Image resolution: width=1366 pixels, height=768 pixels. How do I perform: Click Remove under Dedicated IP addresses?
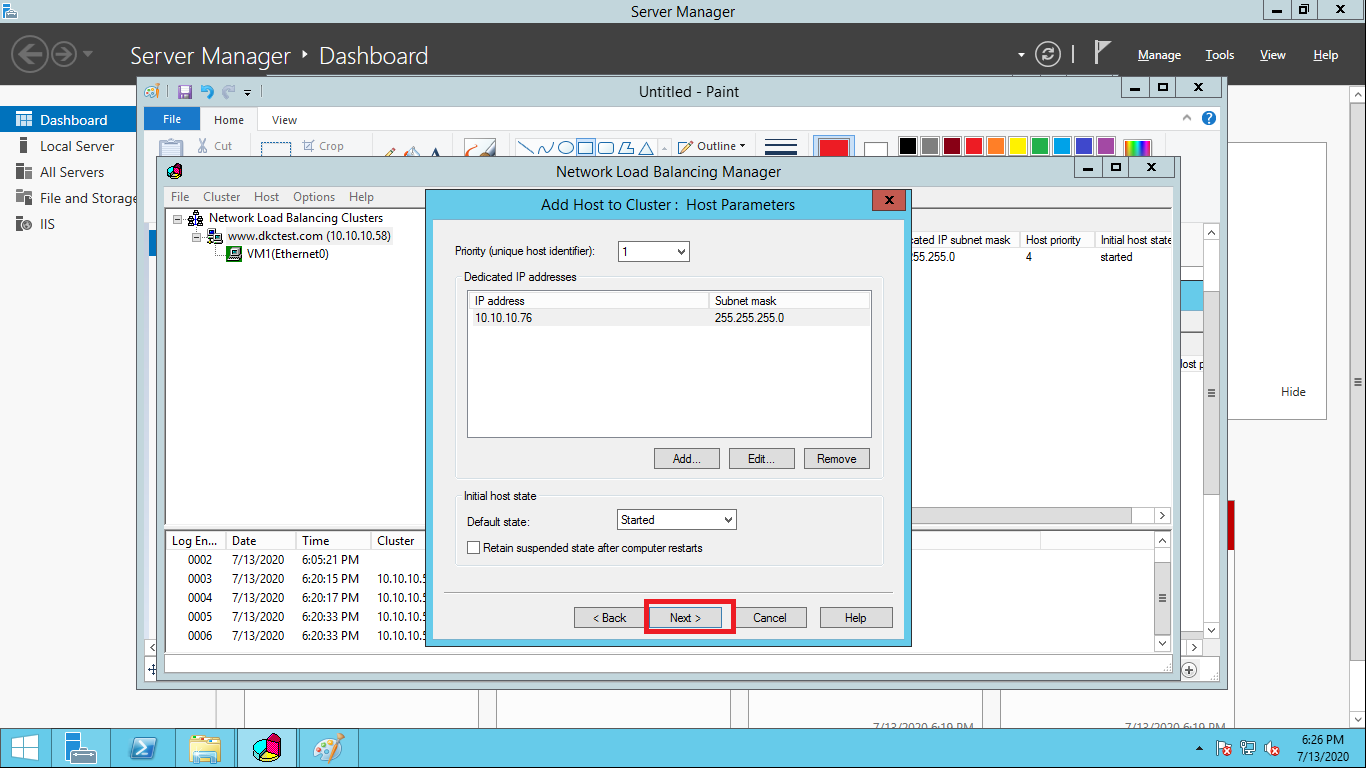click(837, 459)
